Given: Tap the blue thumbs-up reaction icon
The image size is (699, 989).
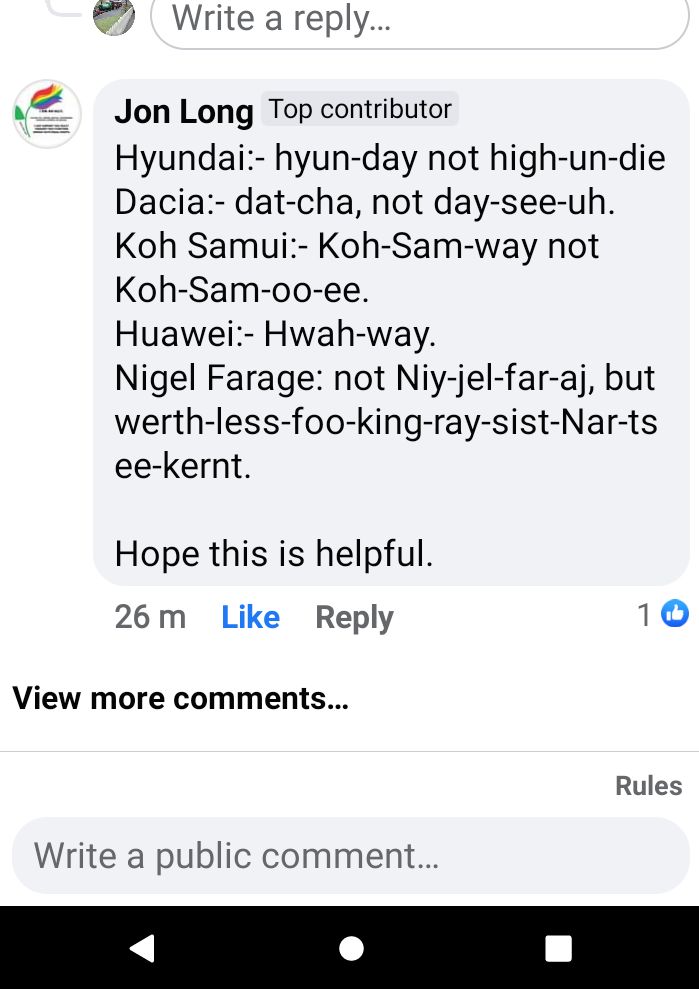Looking at the screenshot, I should (676, 614).
